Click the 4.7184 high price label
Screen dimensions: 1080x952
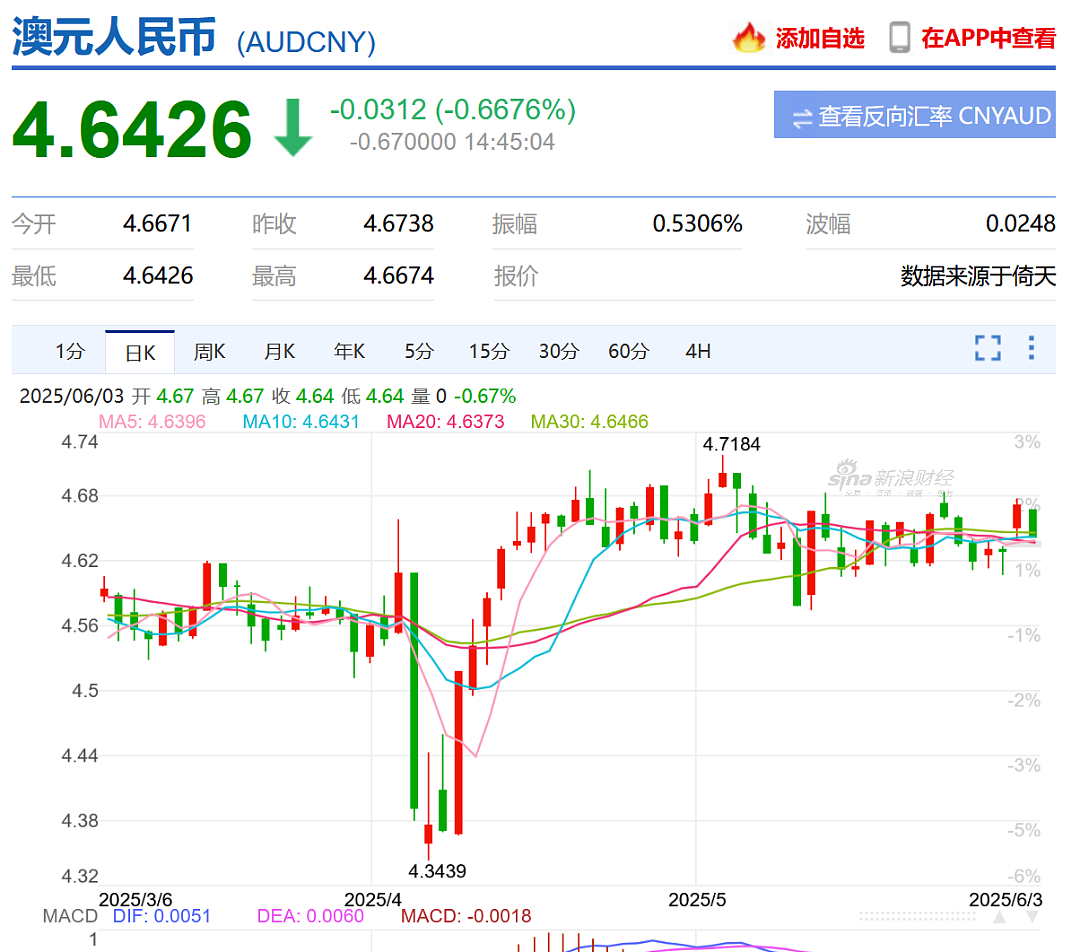[x=731, y=444]
